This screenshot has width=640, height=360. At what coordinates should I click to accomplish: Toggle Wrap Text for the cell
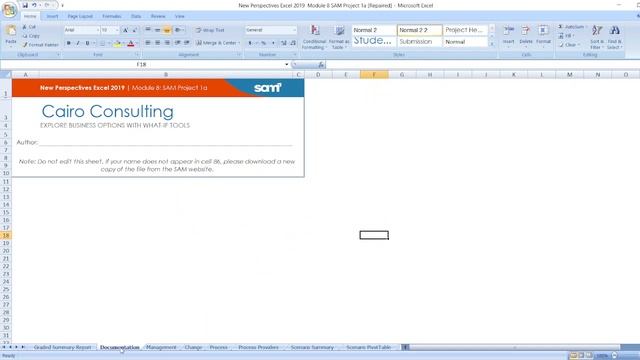click(210, 30)
